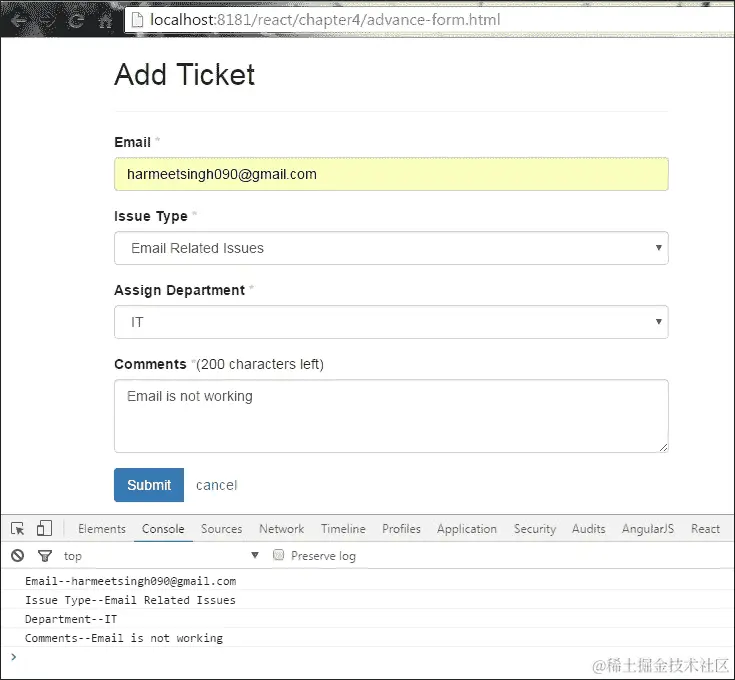Click the page icon in address bar
This screenshot has height=680, width=735.
pyautogui.click(x=137, y=20)
